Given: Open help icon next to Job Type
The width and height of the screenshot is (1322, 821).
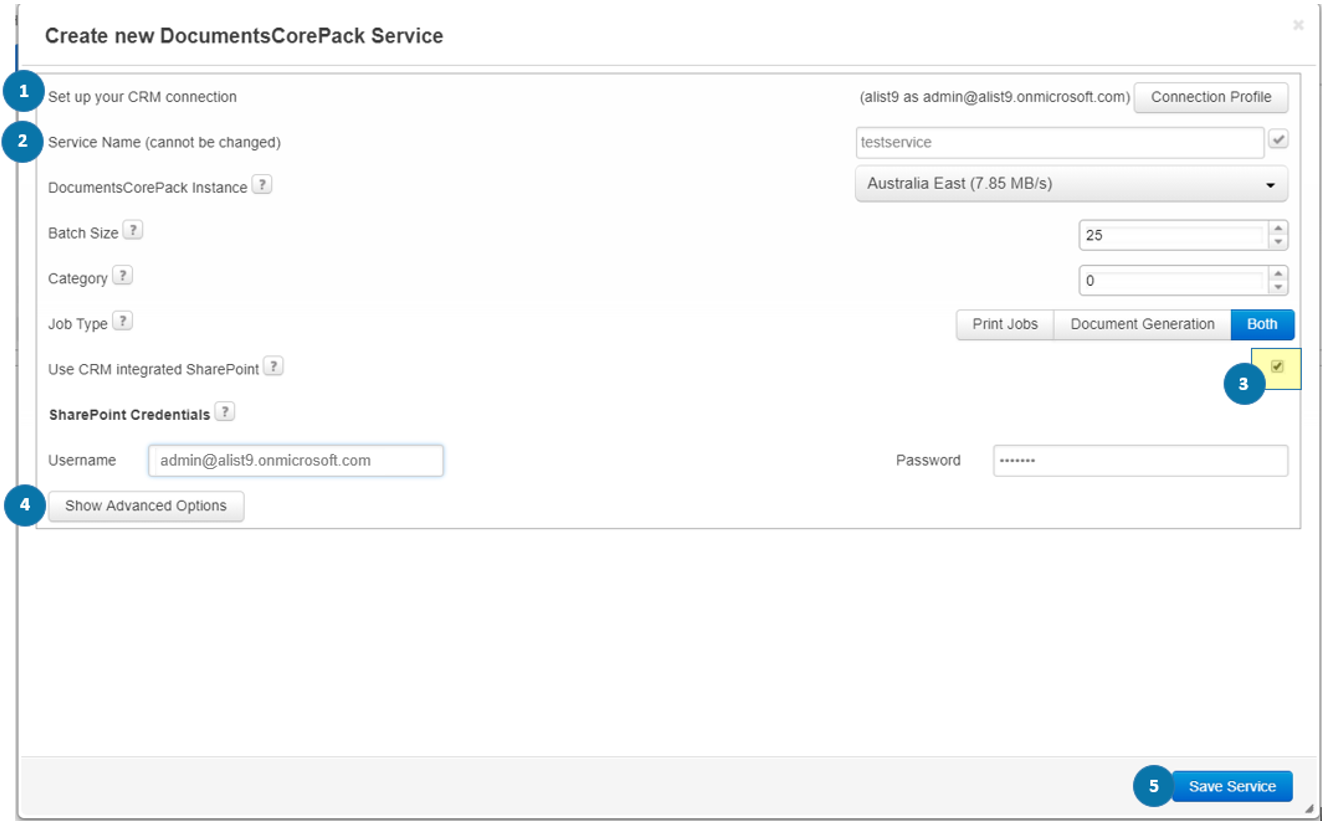Looking at the screenshot, I should point(122,322).
